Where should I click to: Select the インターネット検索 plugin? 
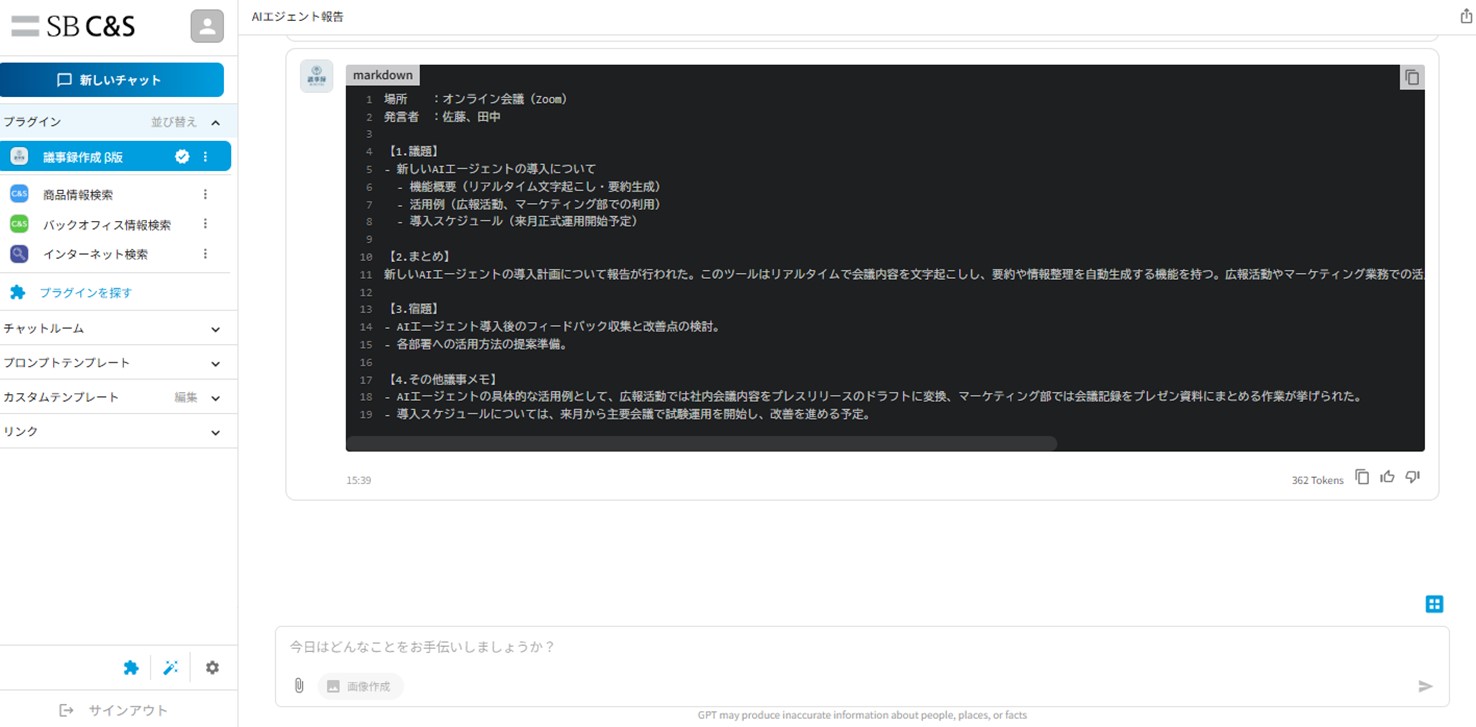(95, 254)
